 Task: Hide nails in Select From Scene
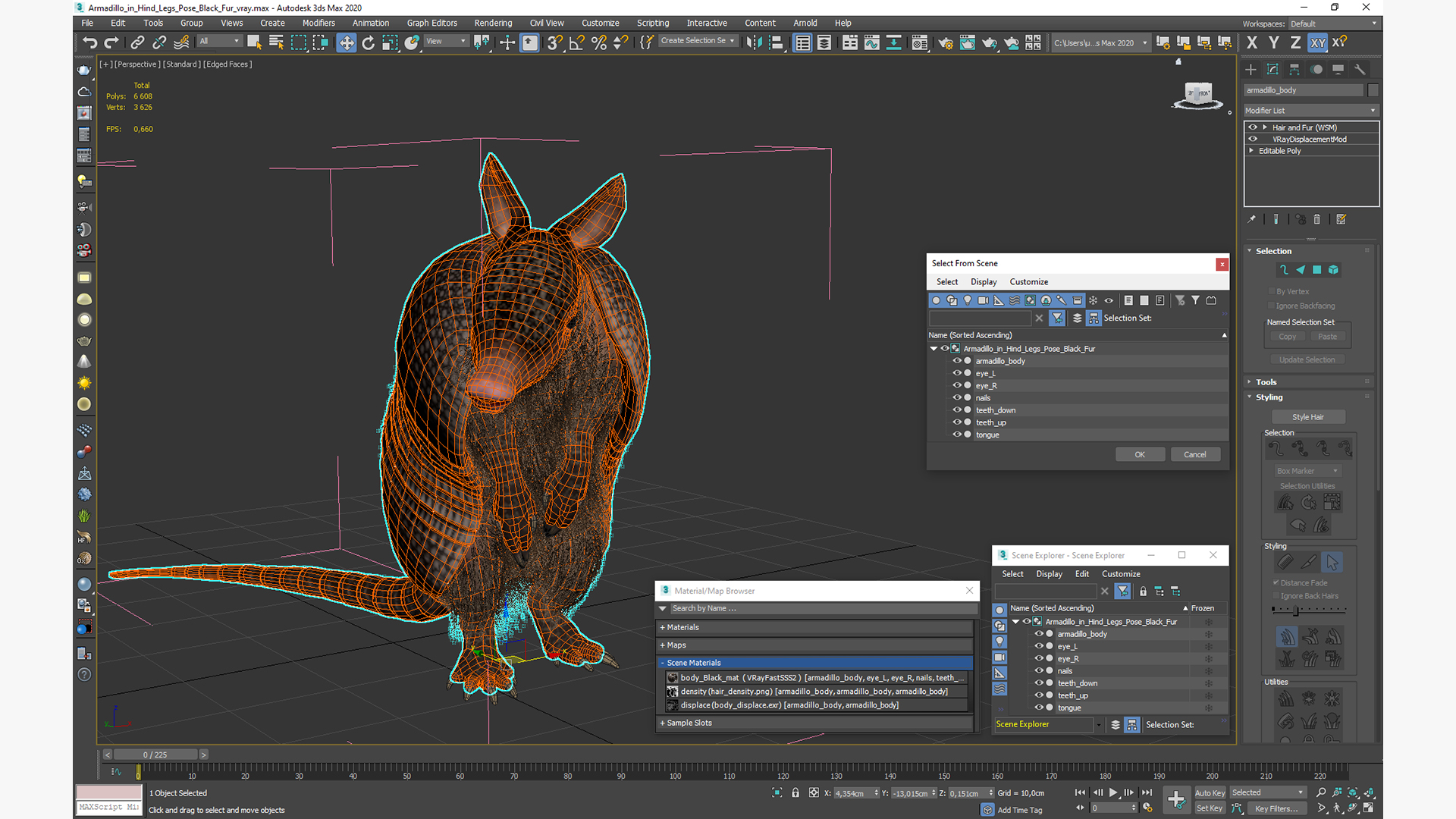click(957, 397)
